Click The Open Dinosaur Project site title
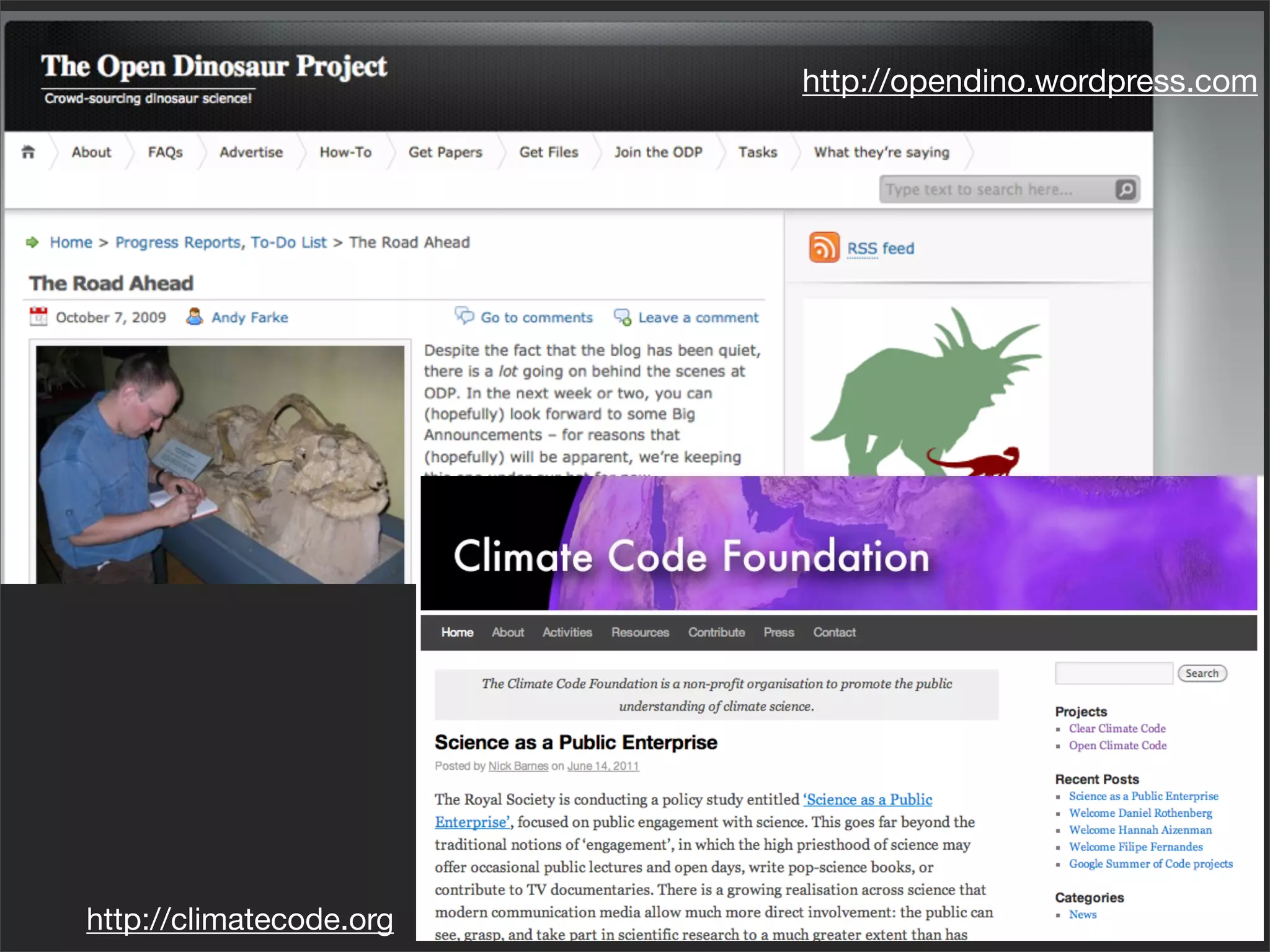This screenshot has width=1270, height=952. pyautogui.click(x=214, y=67)
